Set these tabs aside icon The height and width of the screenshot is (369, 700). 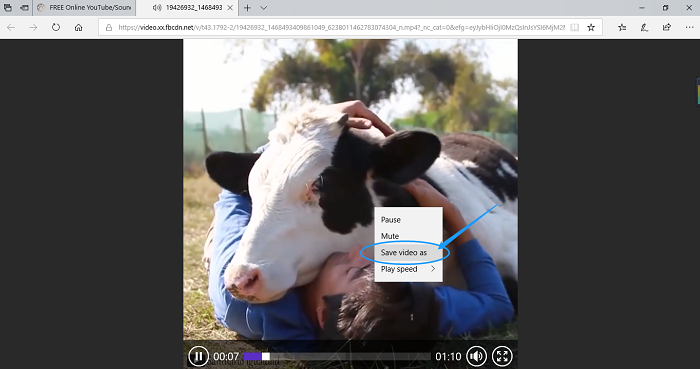25,8
